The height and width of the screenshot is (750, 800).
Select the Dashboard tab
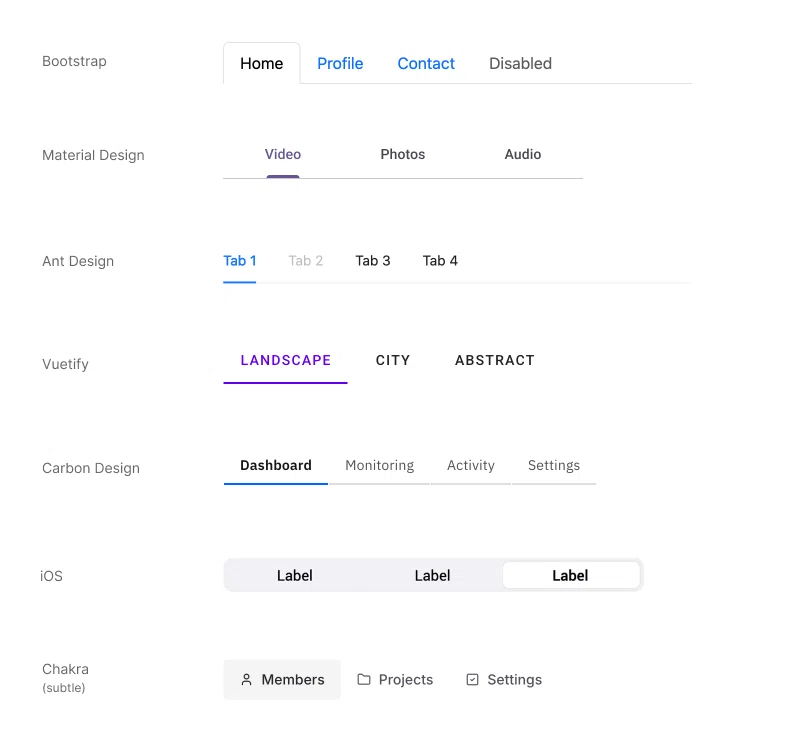tap(276, 465)
